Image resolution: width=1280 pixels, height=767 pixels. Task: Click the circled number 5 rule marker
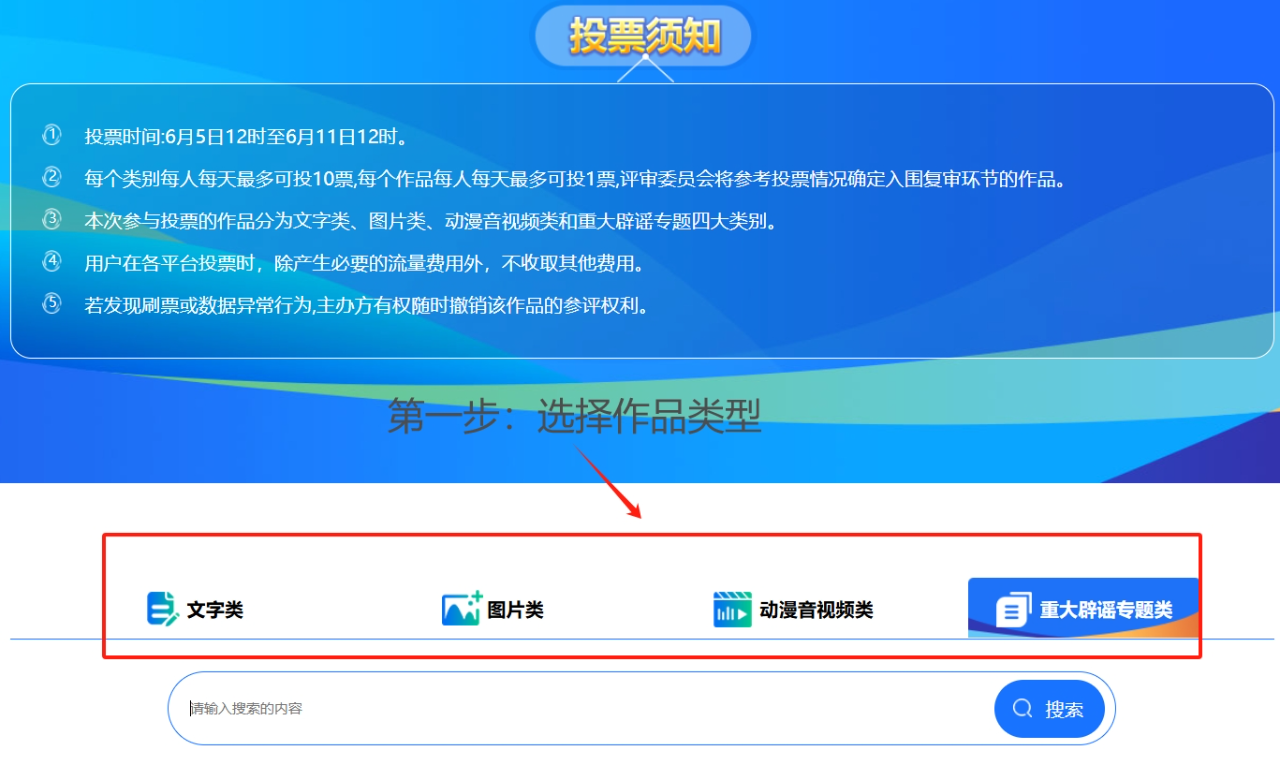(52, 304)
